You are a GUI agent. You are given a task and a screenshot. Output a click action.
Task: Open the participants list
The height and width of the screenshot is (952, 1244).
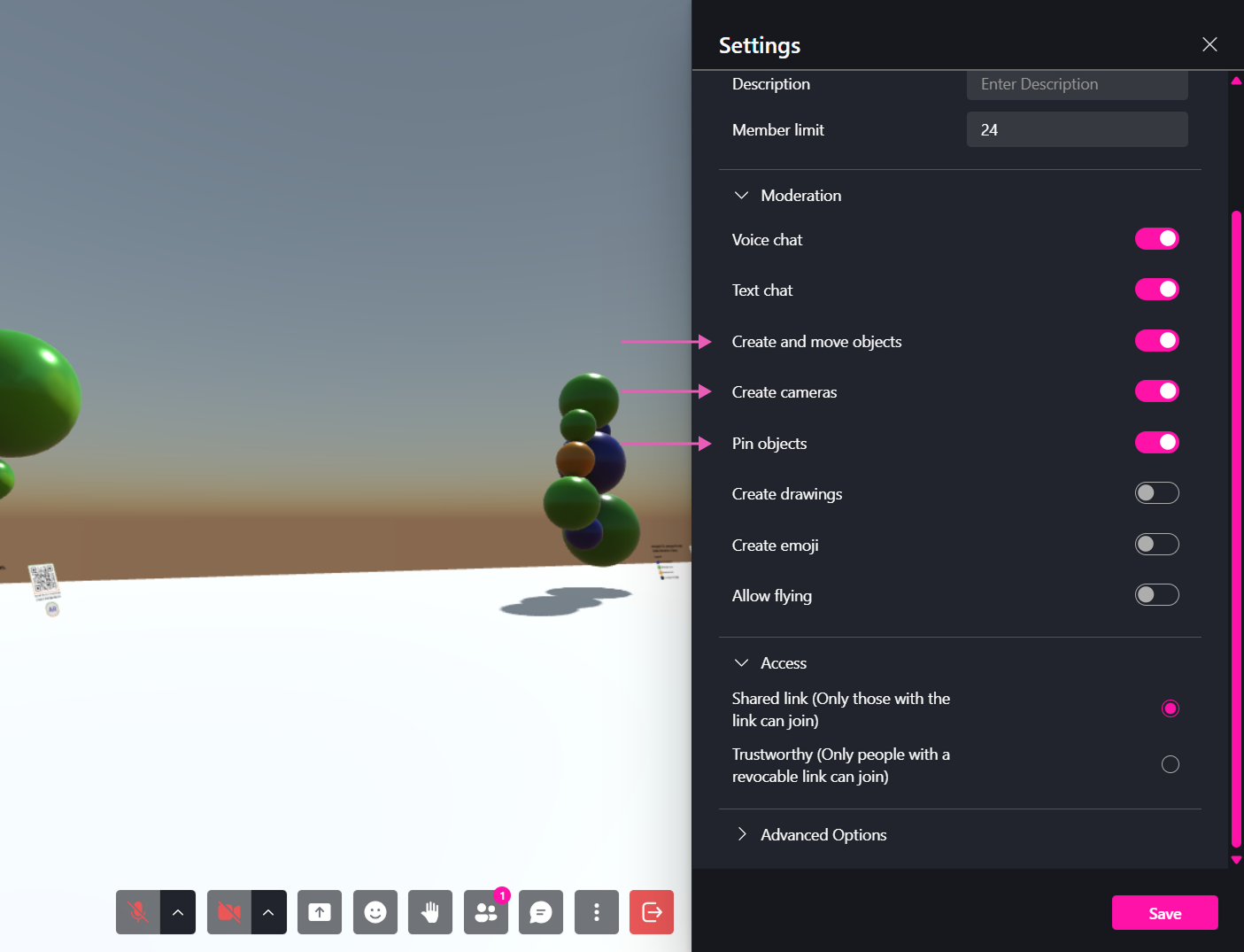coord(485,912)
